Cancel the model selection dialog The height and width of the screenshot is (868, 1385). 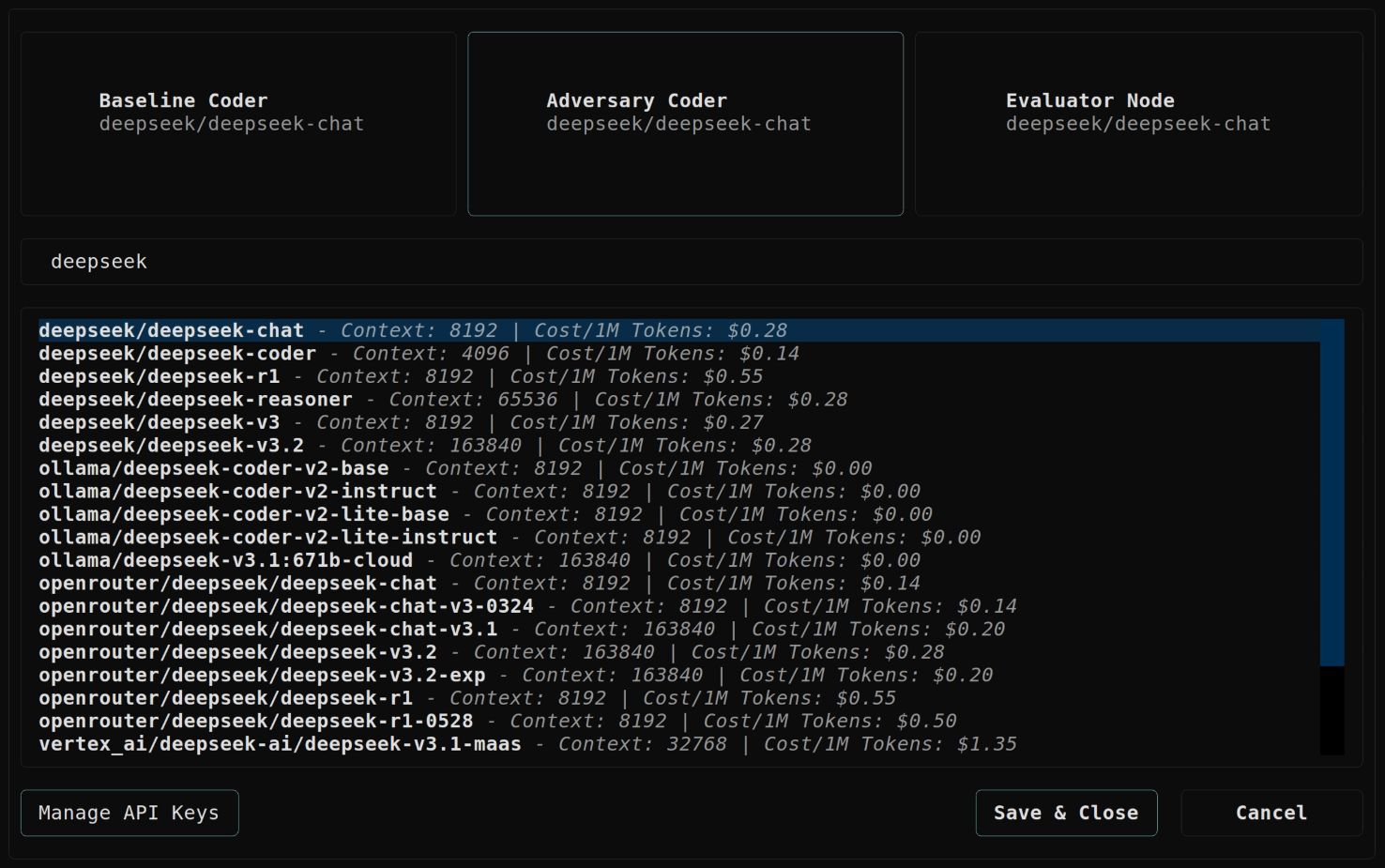[x=1271, y=813]
